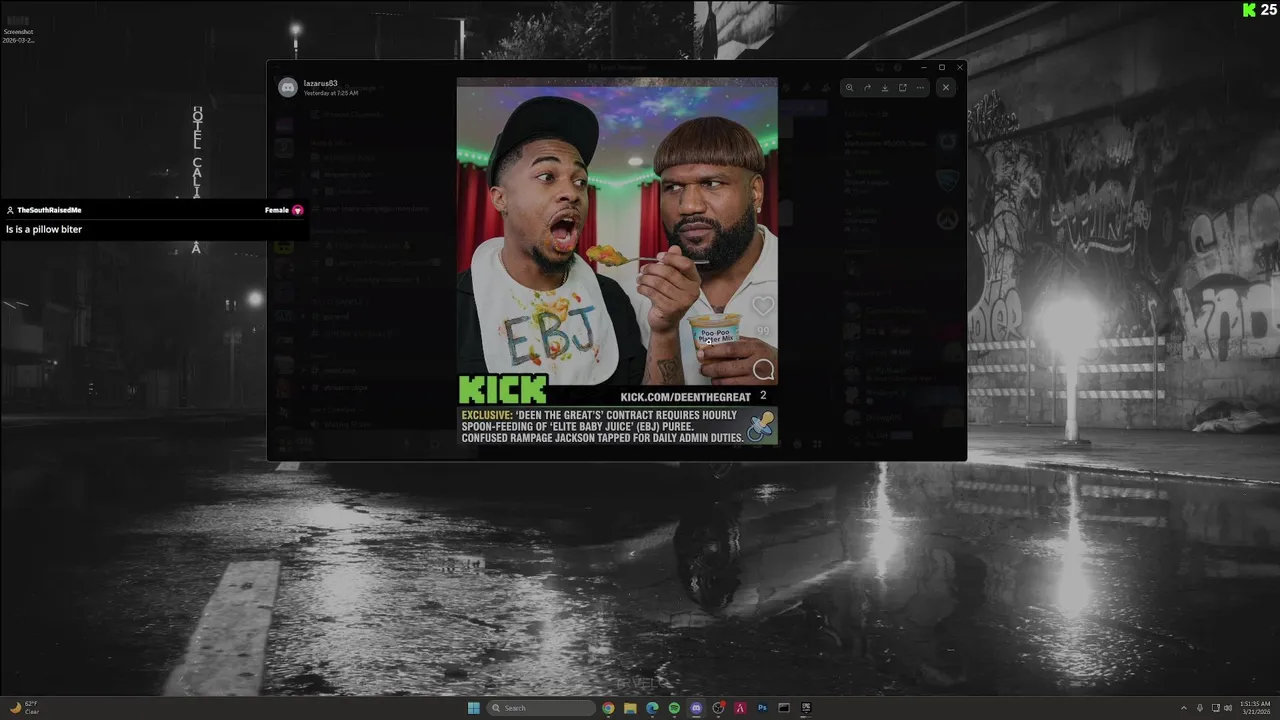
Task: Open the clock and date panel
Action: (1255, 708)
